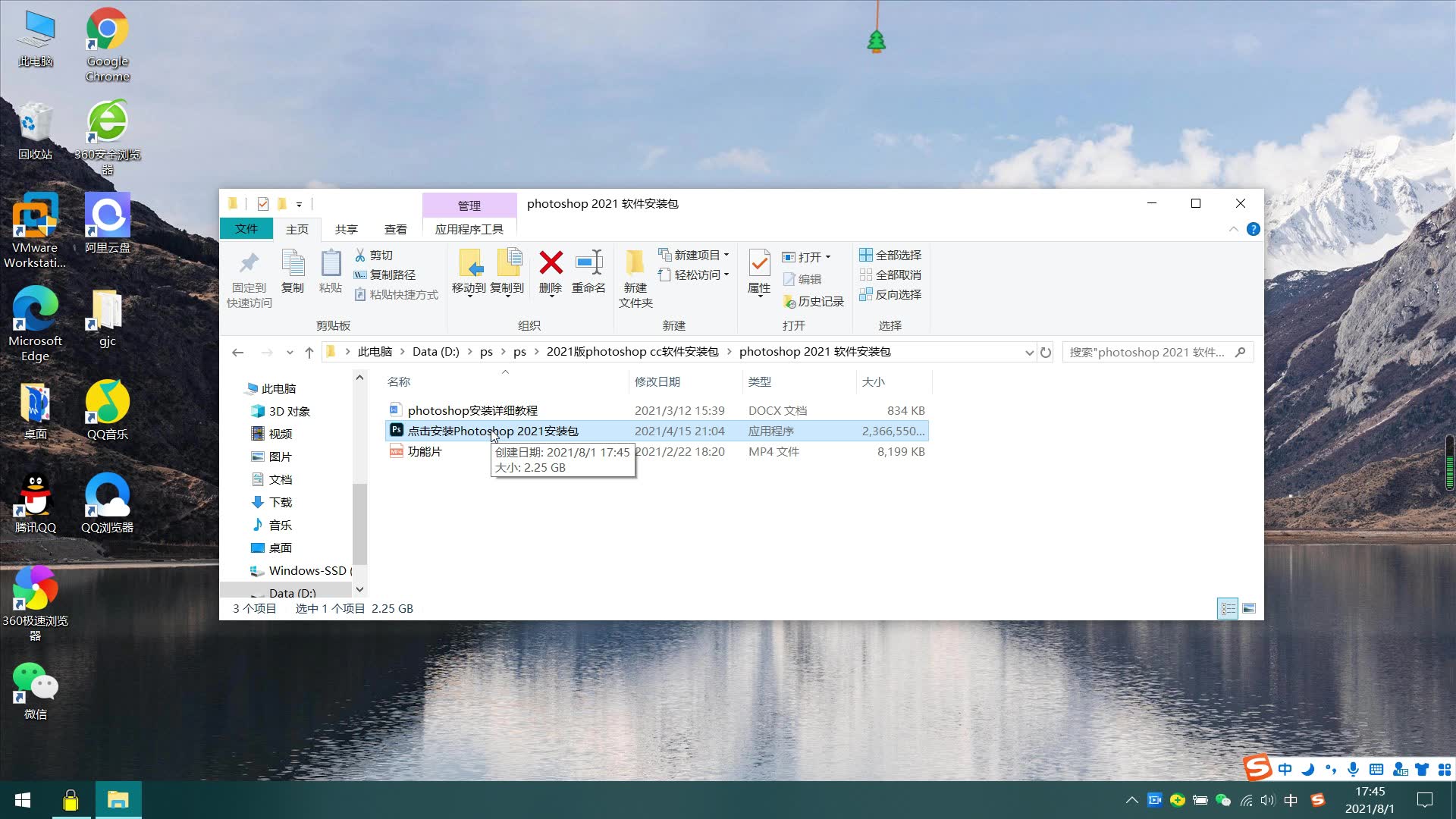Expand the search box dropdown in Explorer
The width and height of the screenshot is (1456, 819).
pos(1028,351)
